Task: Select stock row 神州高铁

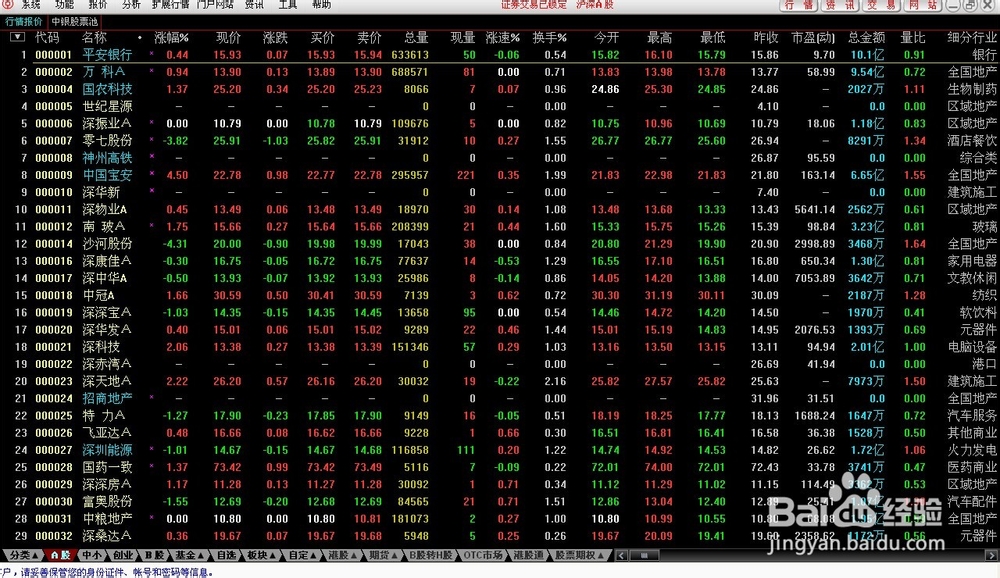Action: click(500, 158)
